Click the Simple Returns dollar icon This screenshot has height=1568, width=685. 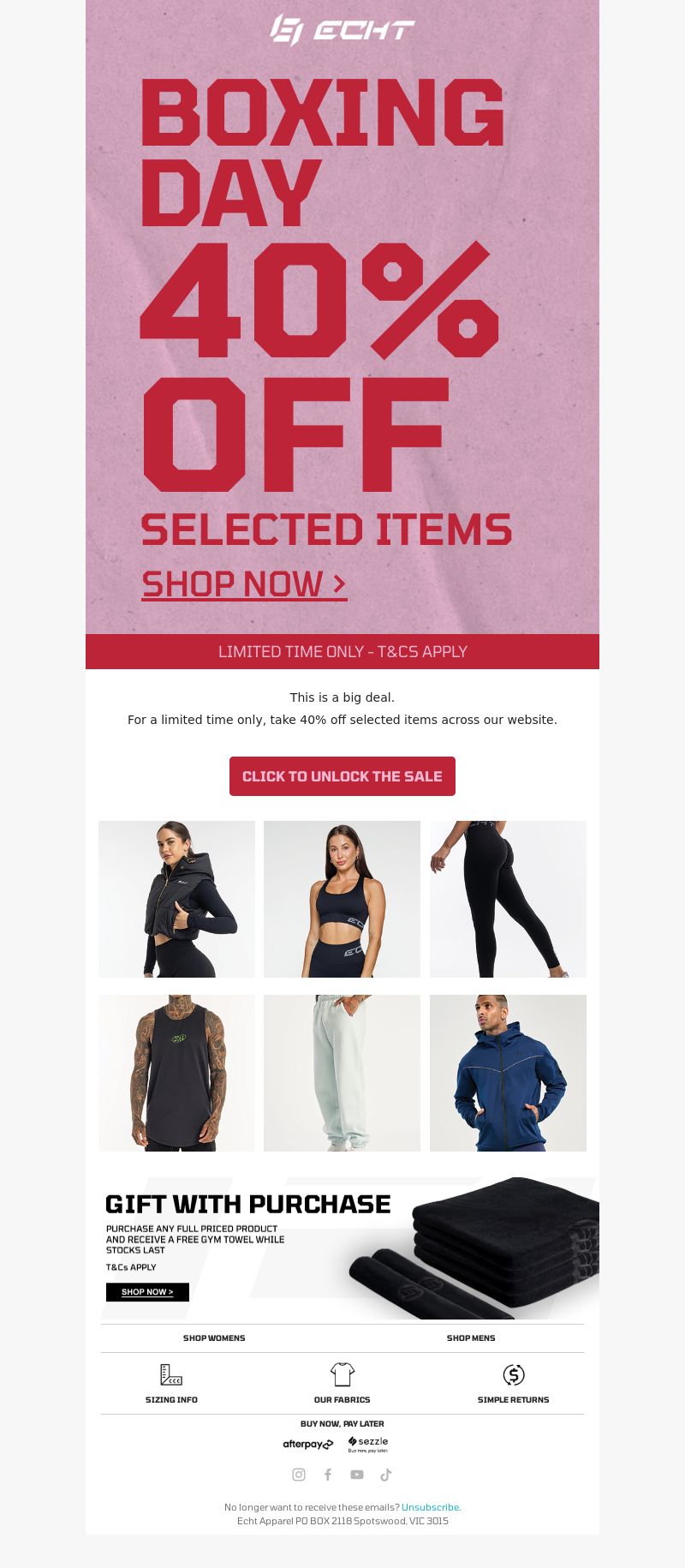tap(514, 1374)
